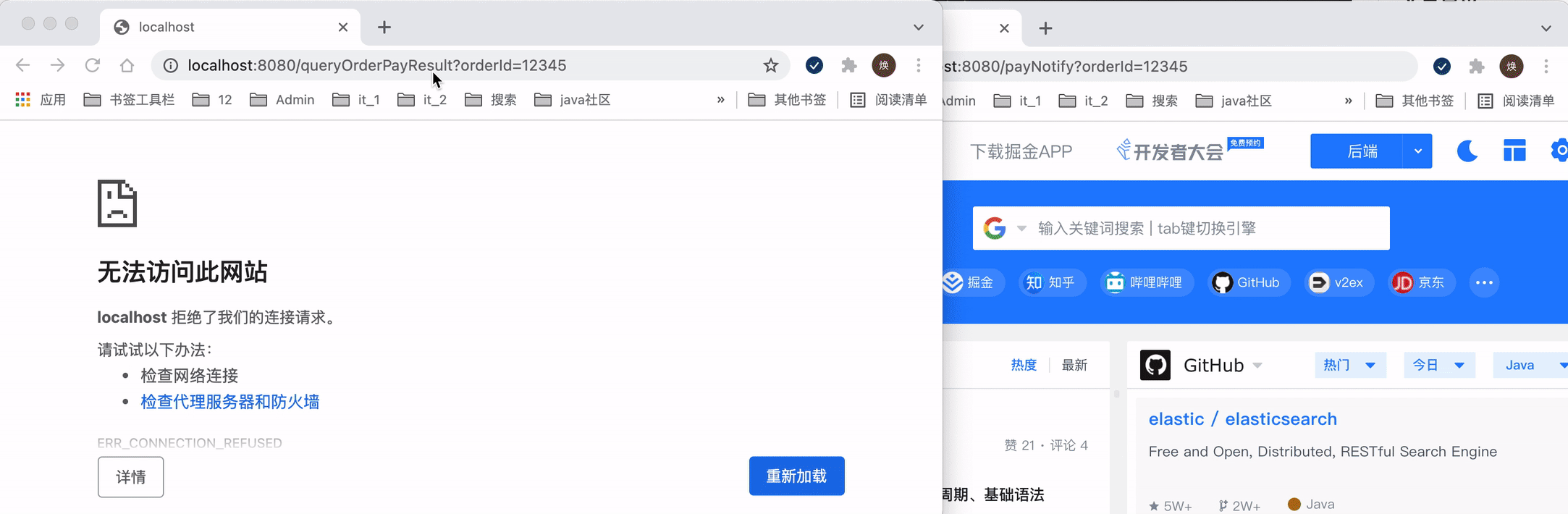This screenshot has width=1568, height=514.
Task: Click 检查代理服务器和防火墙 link
Action: pyautogui.click(x=230, y=402)
